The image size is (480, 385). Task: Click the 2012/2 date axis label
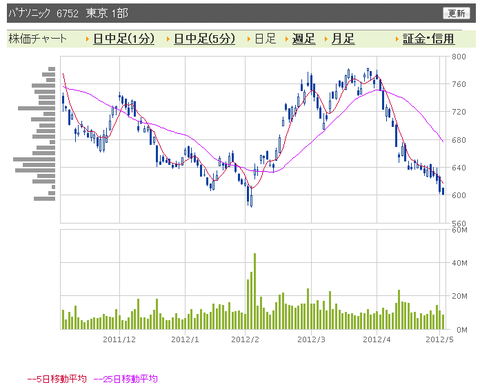245,340
